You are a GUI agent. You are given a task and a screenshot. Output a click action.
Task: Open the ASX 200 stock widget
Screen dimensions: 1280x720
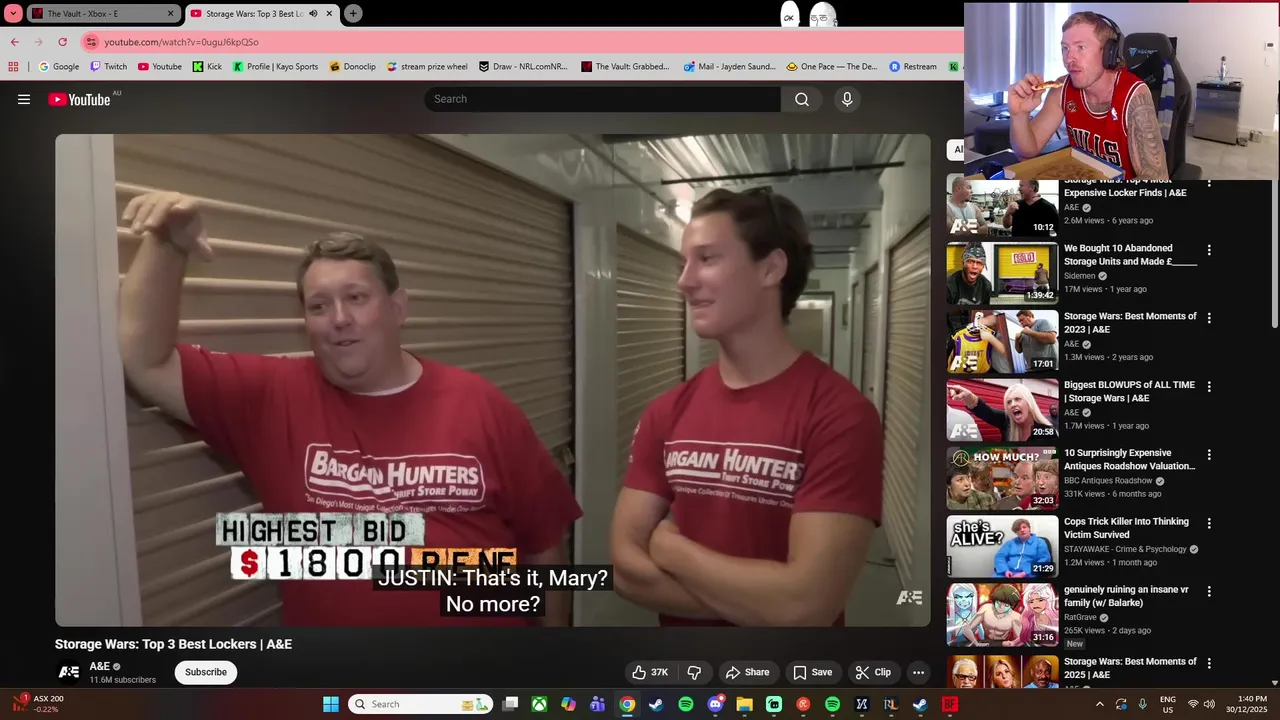38,704
